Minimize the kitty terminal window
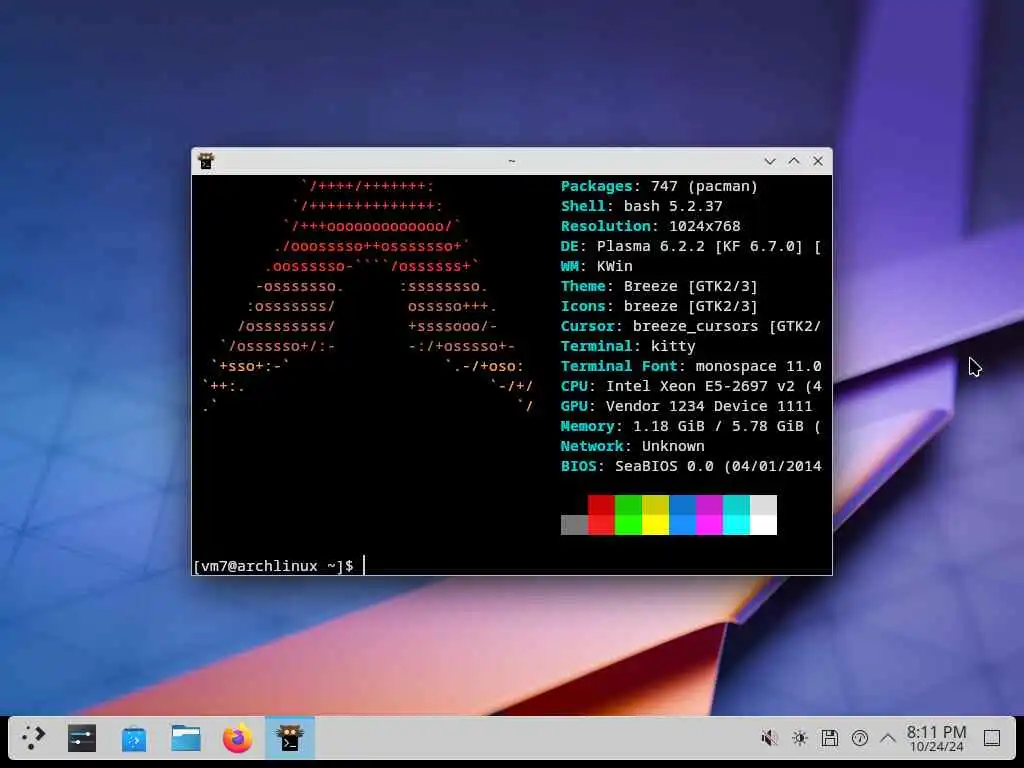Screen dimensions: 1024x768 [x=770, y=161]
